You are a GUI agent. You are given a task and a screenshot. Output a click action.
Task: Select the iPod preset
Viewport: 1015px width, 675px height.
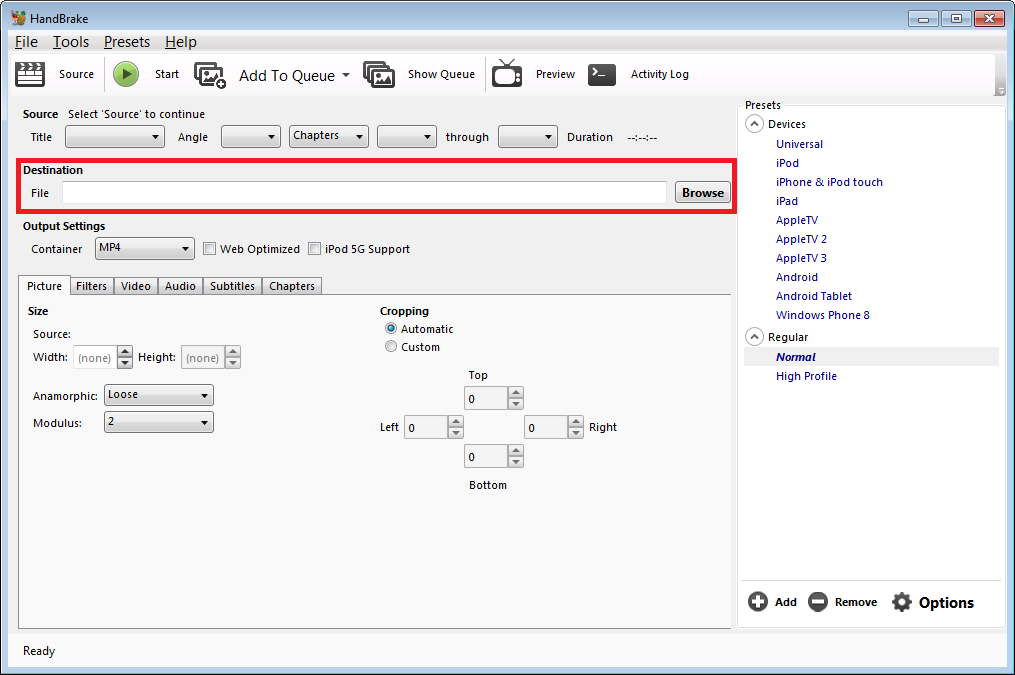(x=787, y=163)
